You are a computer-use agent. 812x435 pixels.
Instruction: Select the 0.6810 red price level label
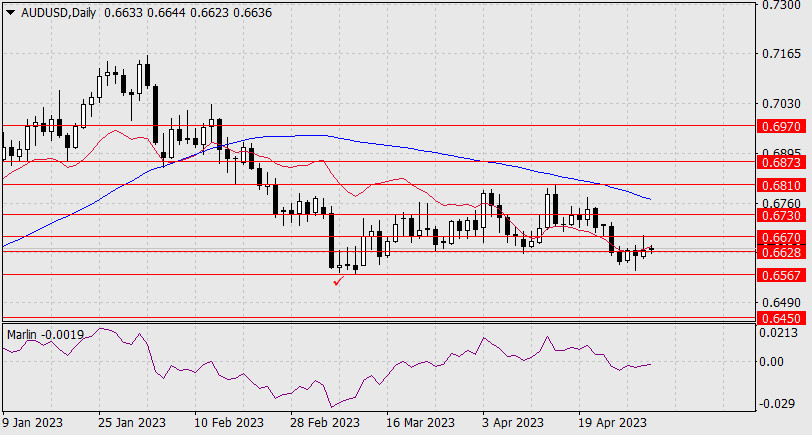pos(781,185)
